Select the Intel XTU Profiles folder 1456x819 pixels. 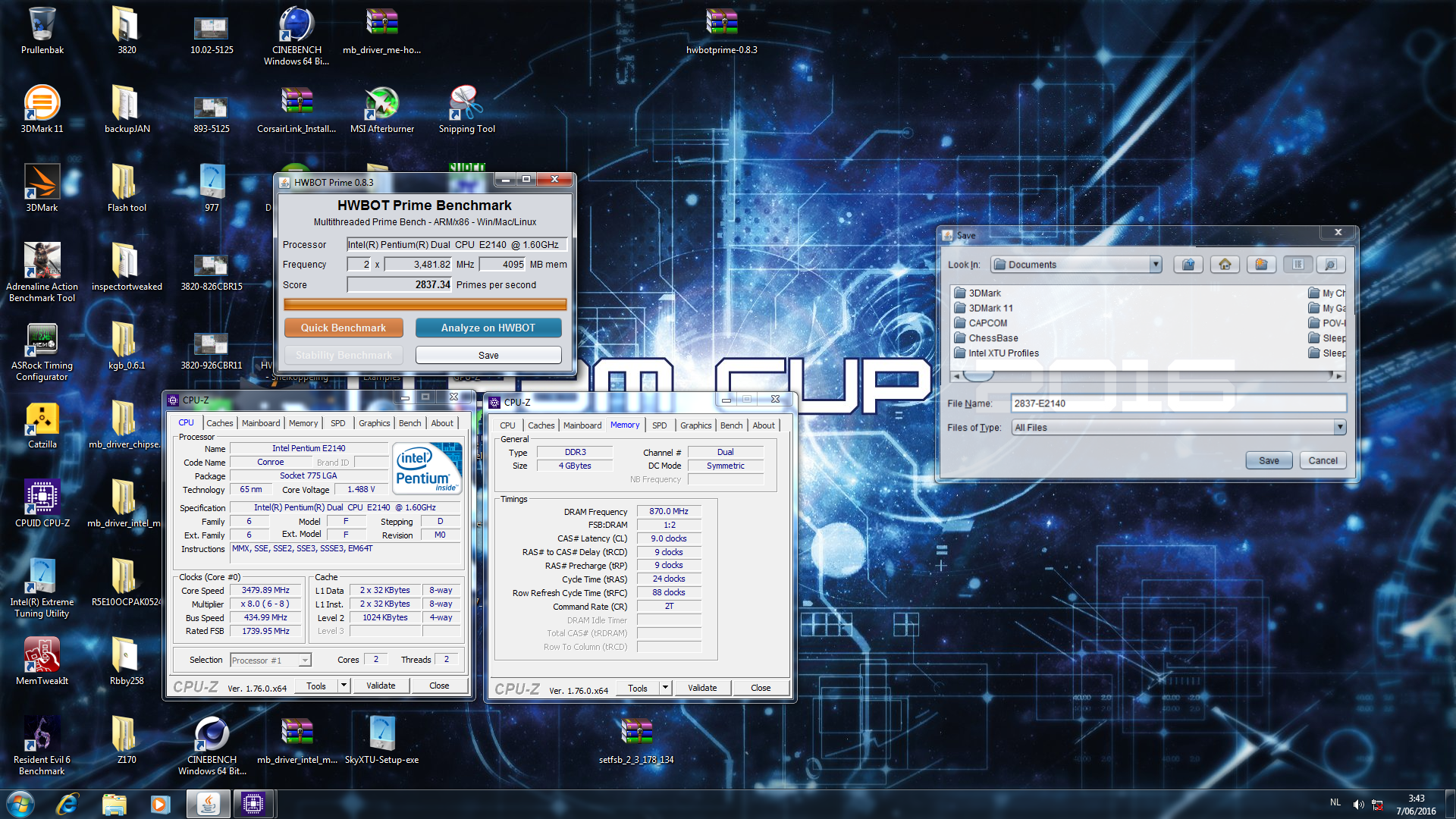(x=996, y=353)
